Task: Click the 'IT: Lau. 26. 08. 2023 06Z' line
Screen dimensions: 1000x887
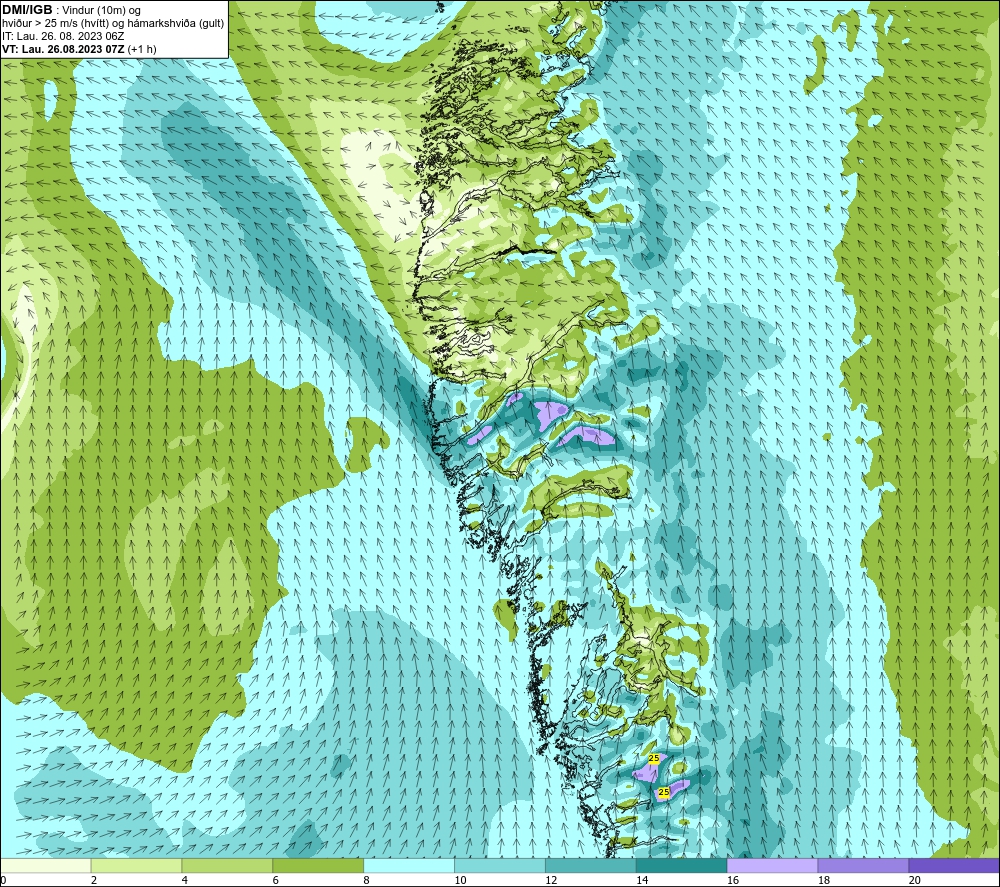Action: tap(63, 36)
